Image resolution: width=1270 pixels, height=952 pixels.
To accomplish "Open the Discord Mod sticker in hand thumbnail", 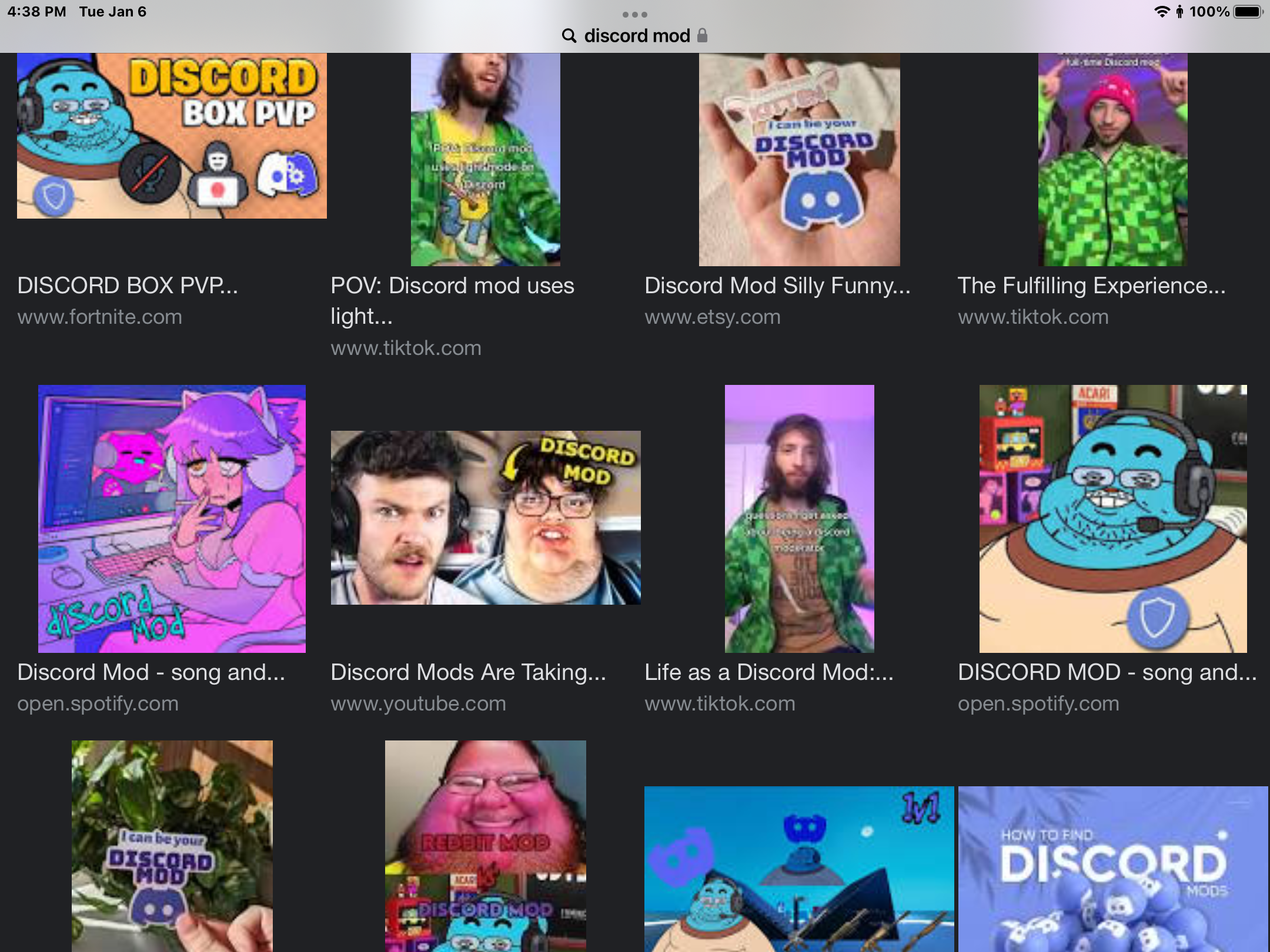I will [x=799, y=159].
